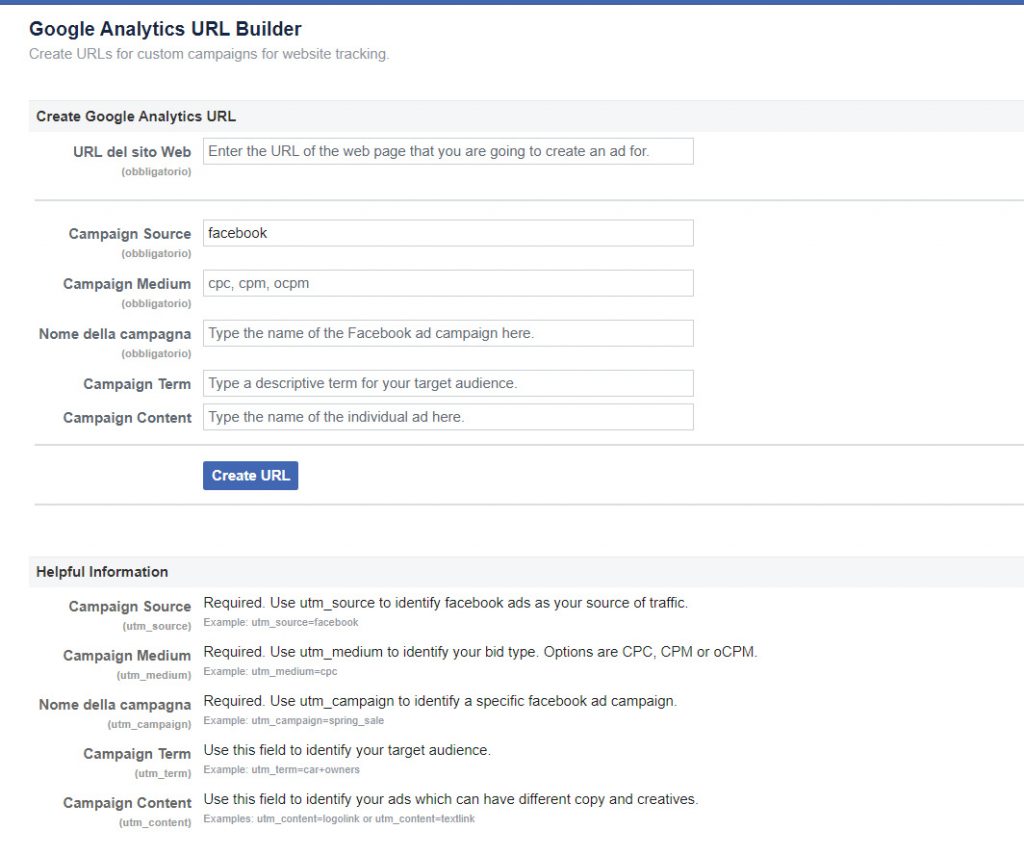
Task: Click the '(utm_source)' label in Helpful Information
Action: tap(157, 626)
